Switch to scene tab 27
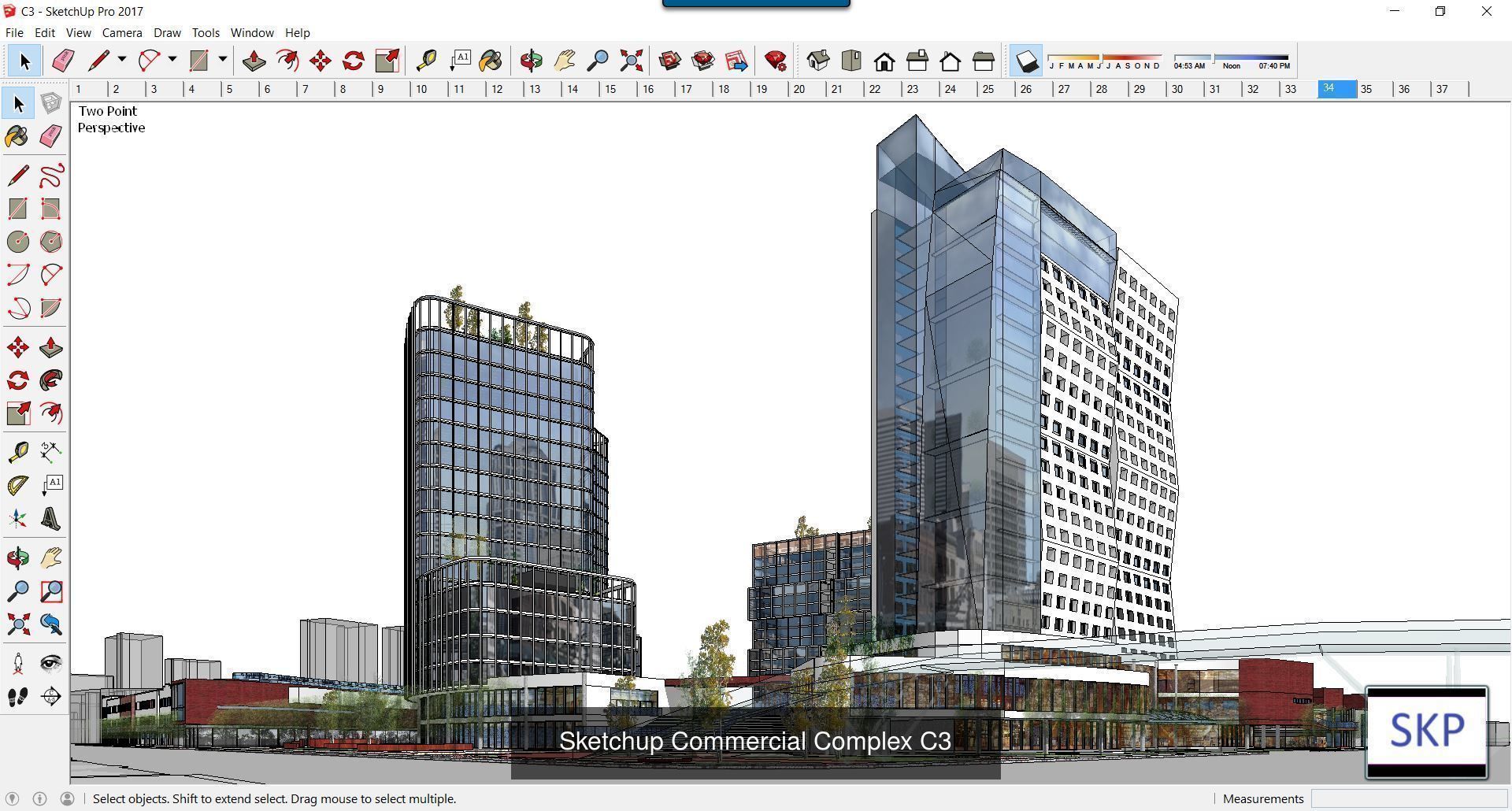1512x811 pixels. (x=1072, y=89)
